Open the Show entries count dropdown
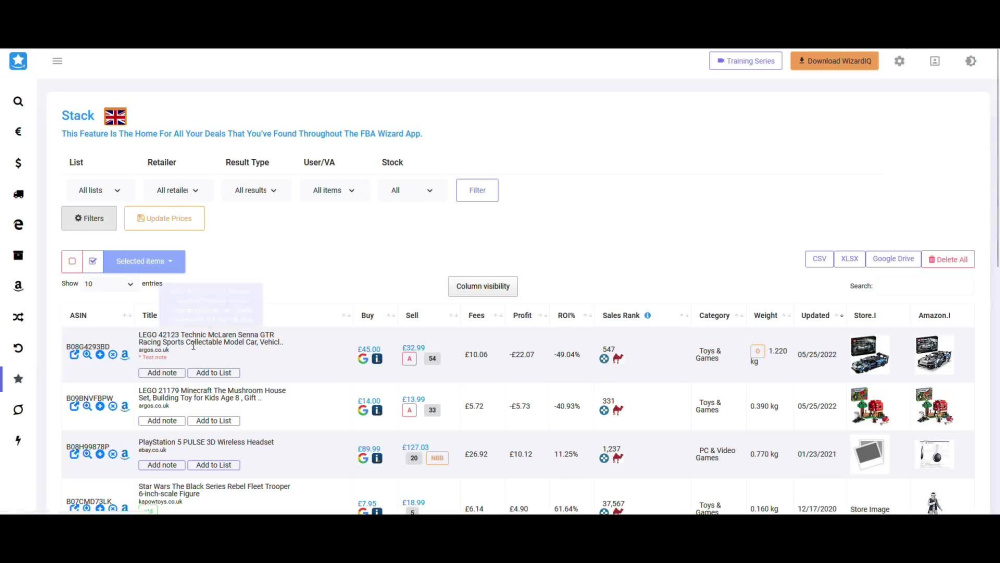The image size is (1000, 563). coord(108,284)
